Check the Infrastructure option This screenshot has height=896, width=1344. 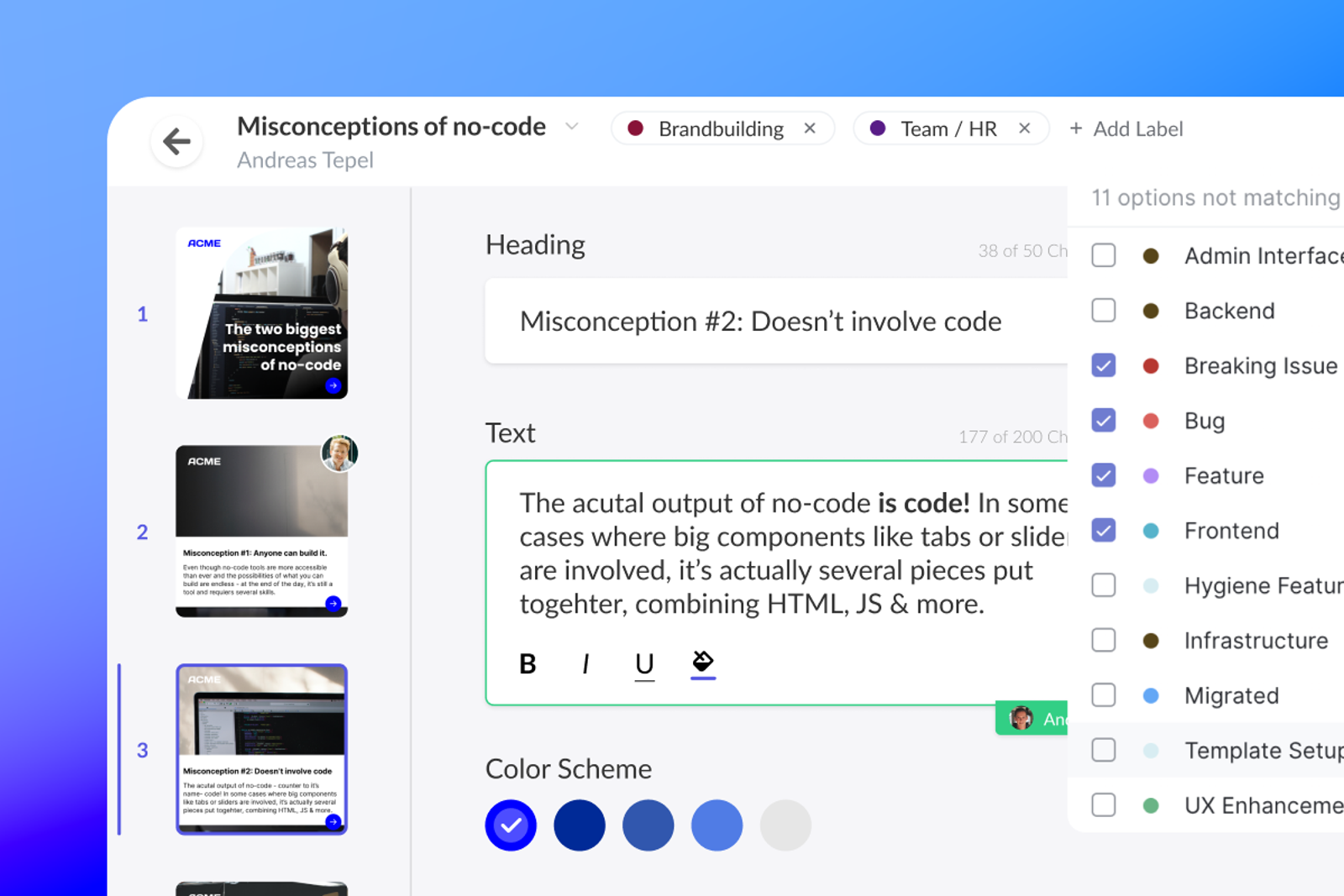tap(1104, 641)
